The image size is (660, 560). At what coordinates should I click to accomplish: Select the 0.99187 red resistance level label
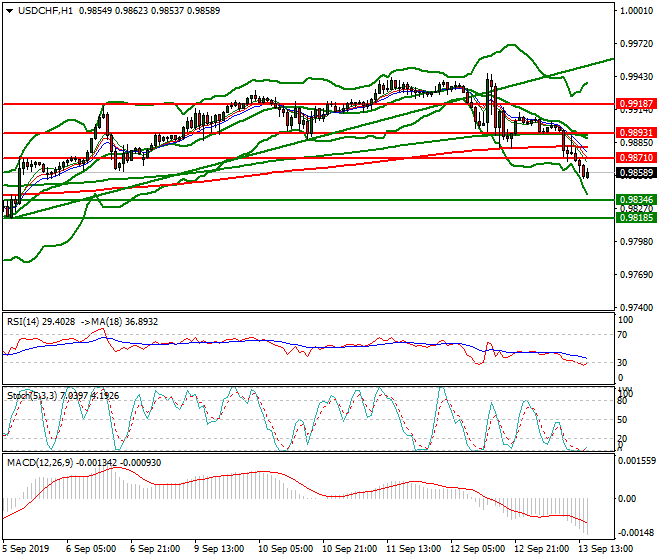coord(636,104)
